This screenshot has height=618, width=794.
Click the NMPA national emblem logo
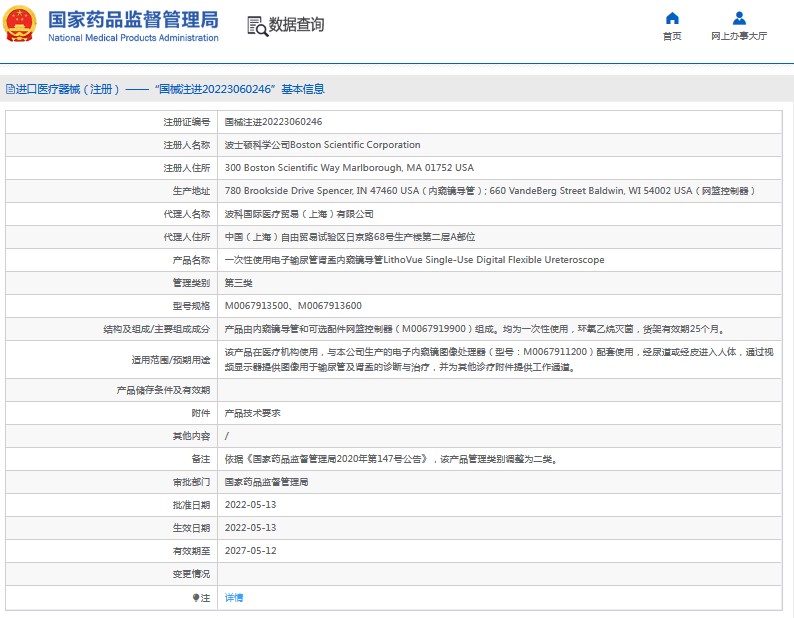click(21, 25)
